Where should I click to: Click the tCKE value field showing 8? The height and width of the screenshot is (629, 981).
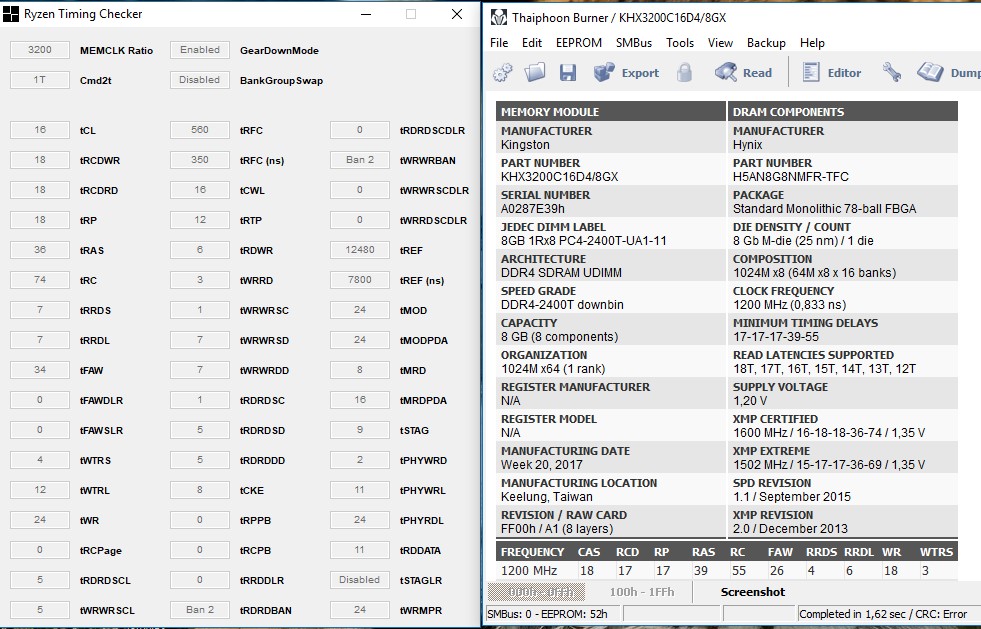tap(200, 490)
